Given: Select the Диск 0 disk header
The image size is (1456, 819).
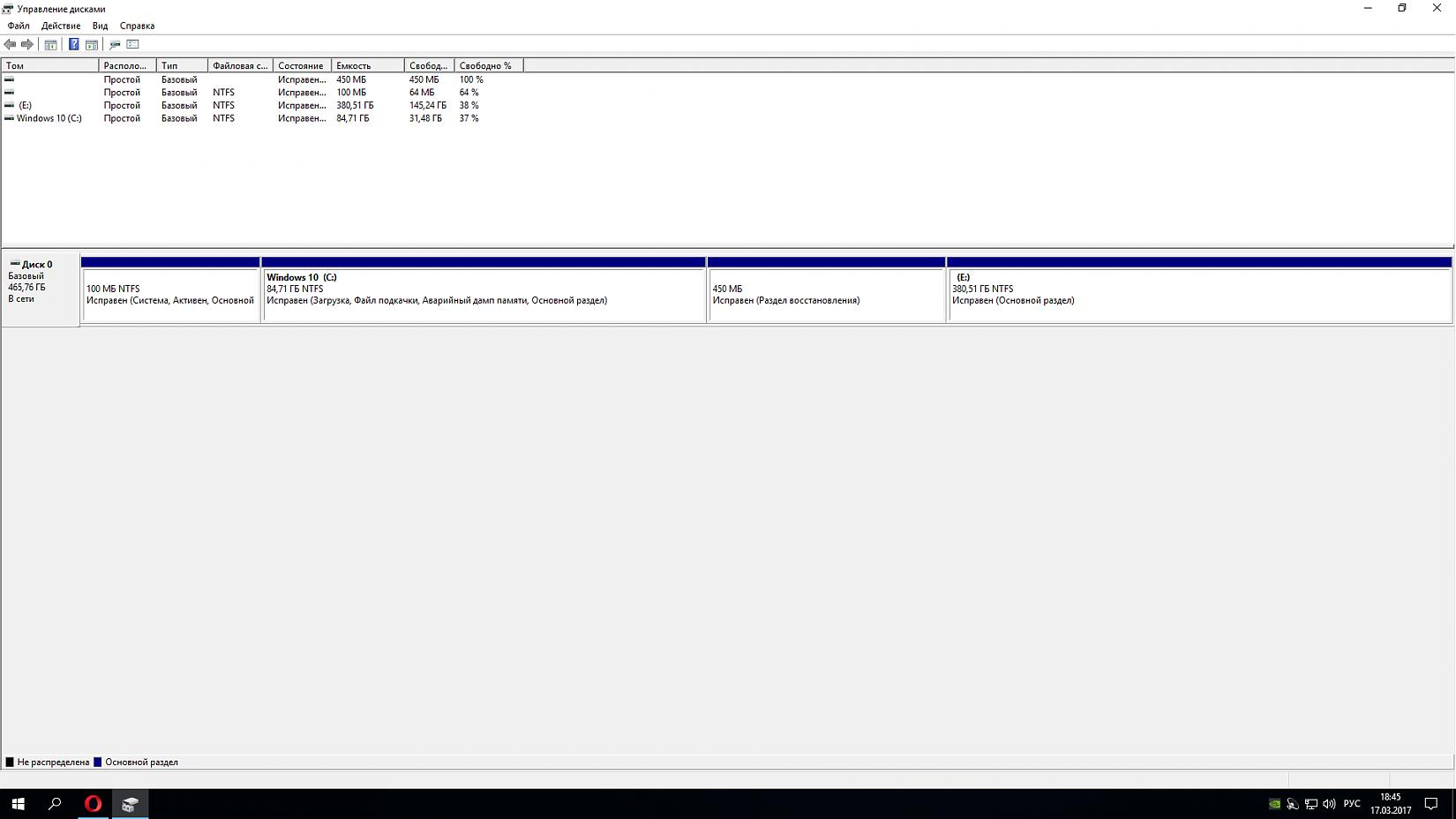Looking at the screenshot, I should pyautogui.click(x=41, y=289).
